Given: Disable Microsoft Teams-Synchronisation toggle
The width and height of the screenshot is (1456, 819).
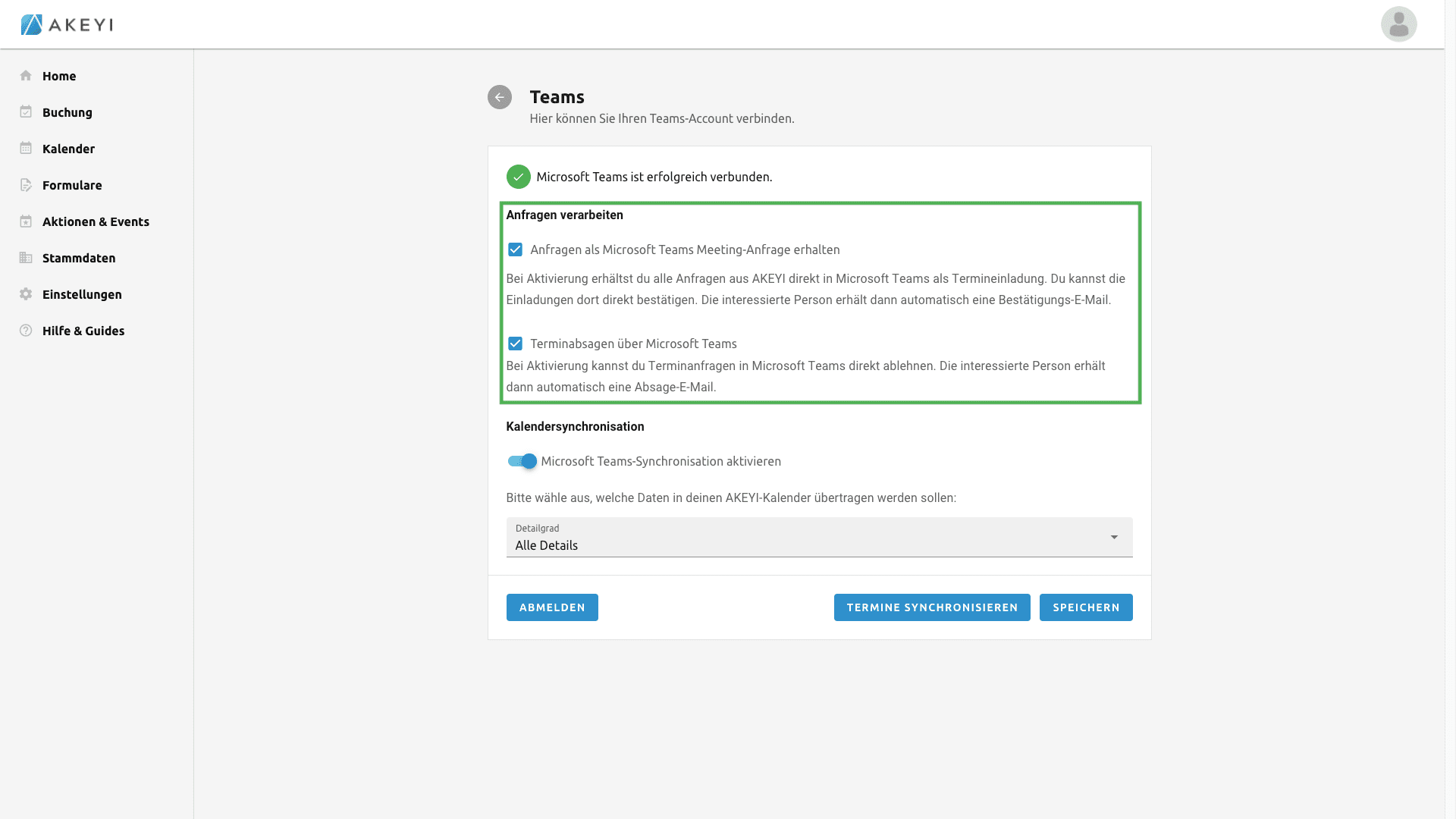Looking at the screenshot, I should point(522,461).
